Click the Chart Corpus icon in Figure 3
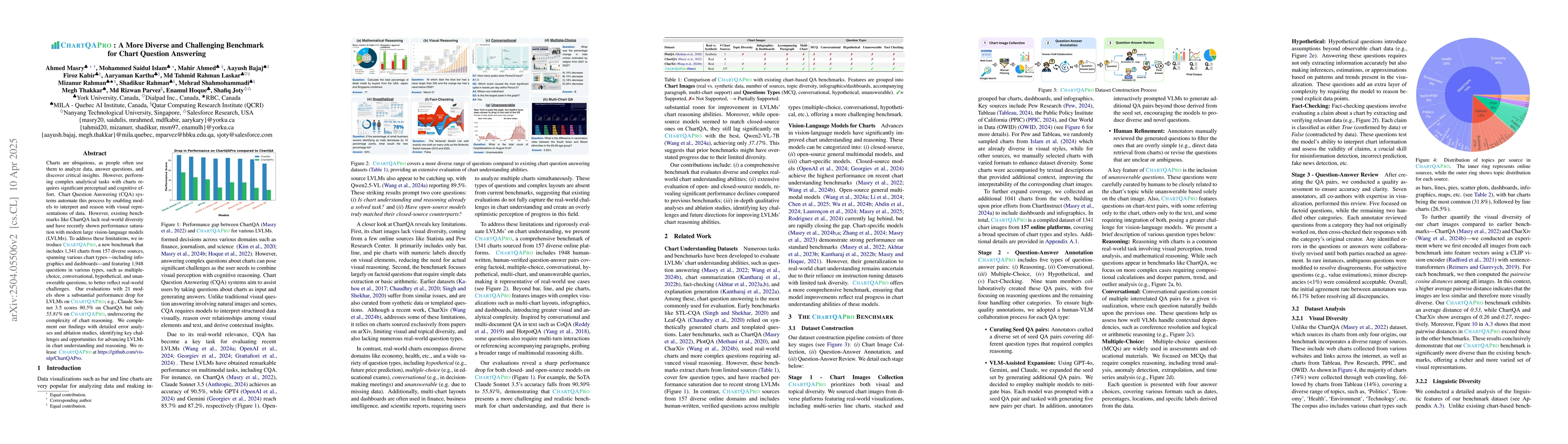 [1024, 63]
